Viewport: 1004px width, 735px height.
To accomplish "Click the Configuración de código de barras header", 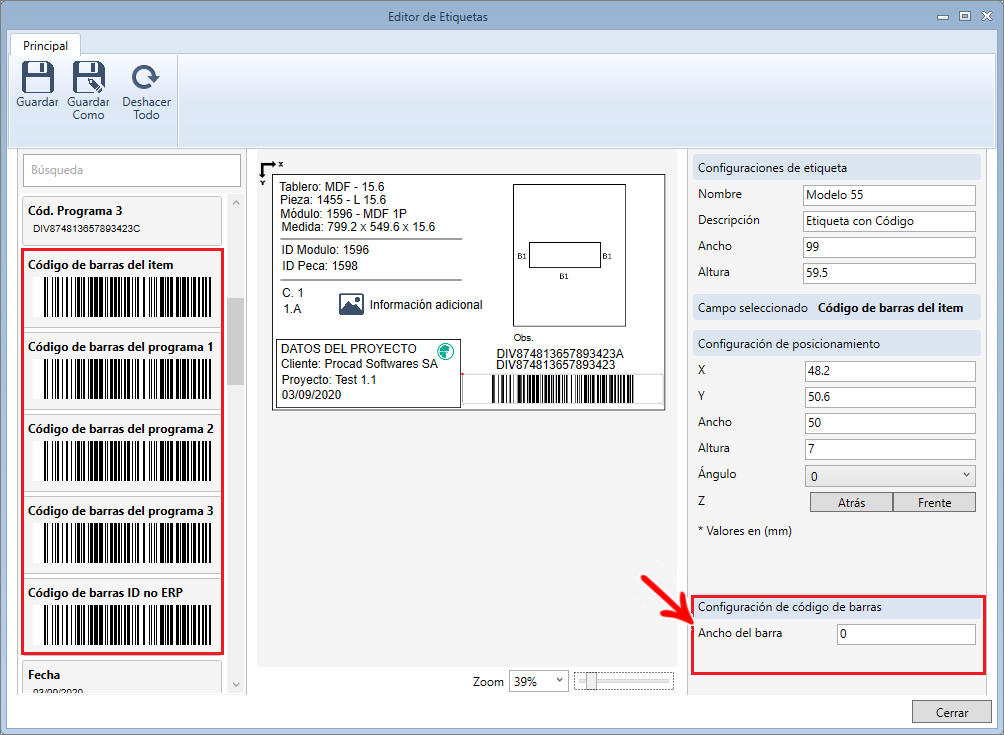I will [836, 607].
